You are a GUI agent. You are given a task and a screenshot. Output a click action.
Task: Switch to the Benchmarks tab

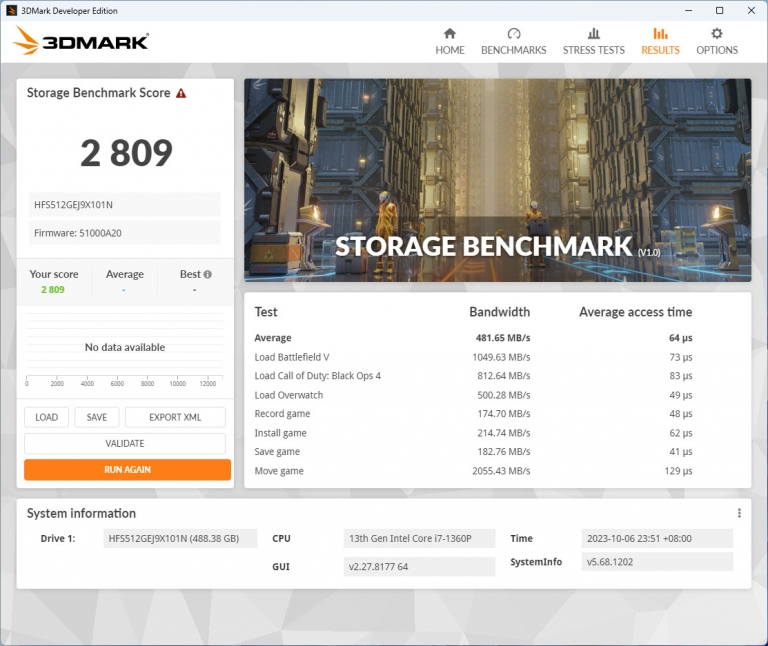click(x=513, y=42)
